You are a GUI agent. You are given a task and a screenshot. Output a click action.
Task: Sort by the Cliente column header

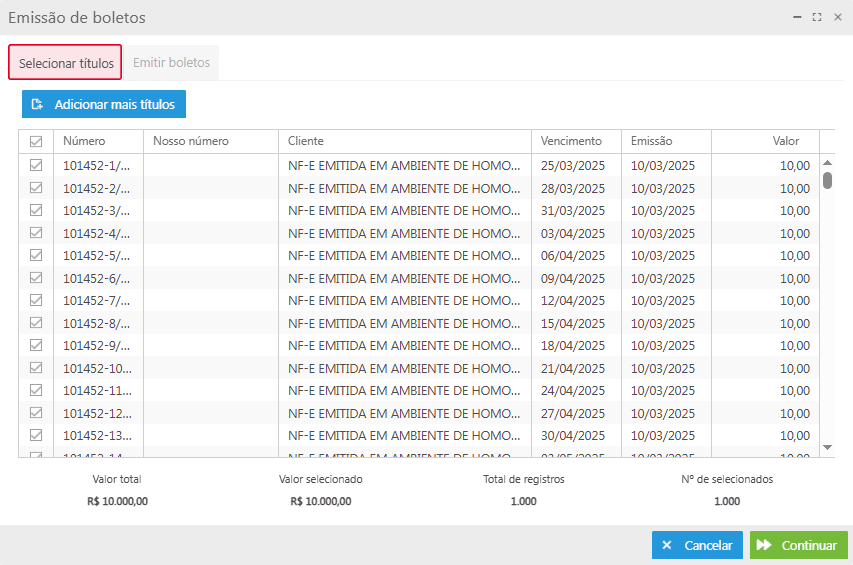[x=306, y=141]
